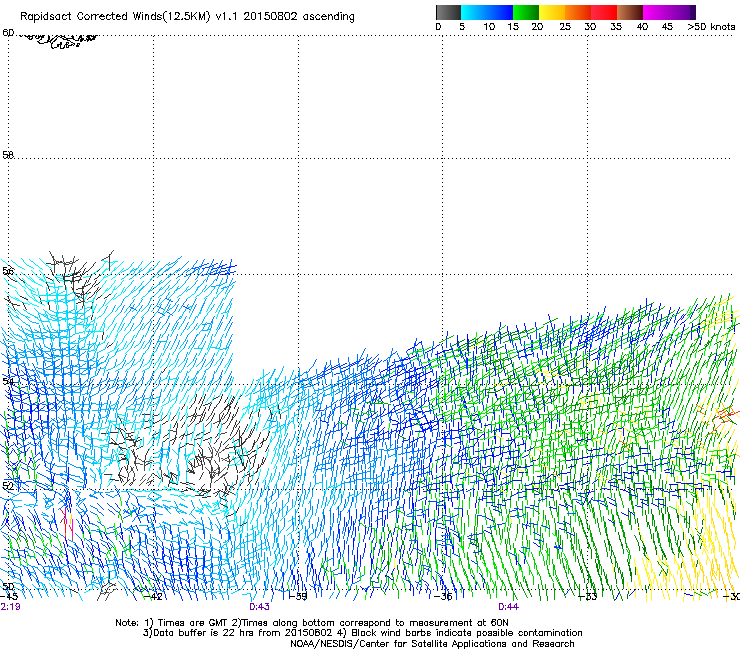Click the latitude label '54'
740x650 pixels.
[x=8, y=381]
